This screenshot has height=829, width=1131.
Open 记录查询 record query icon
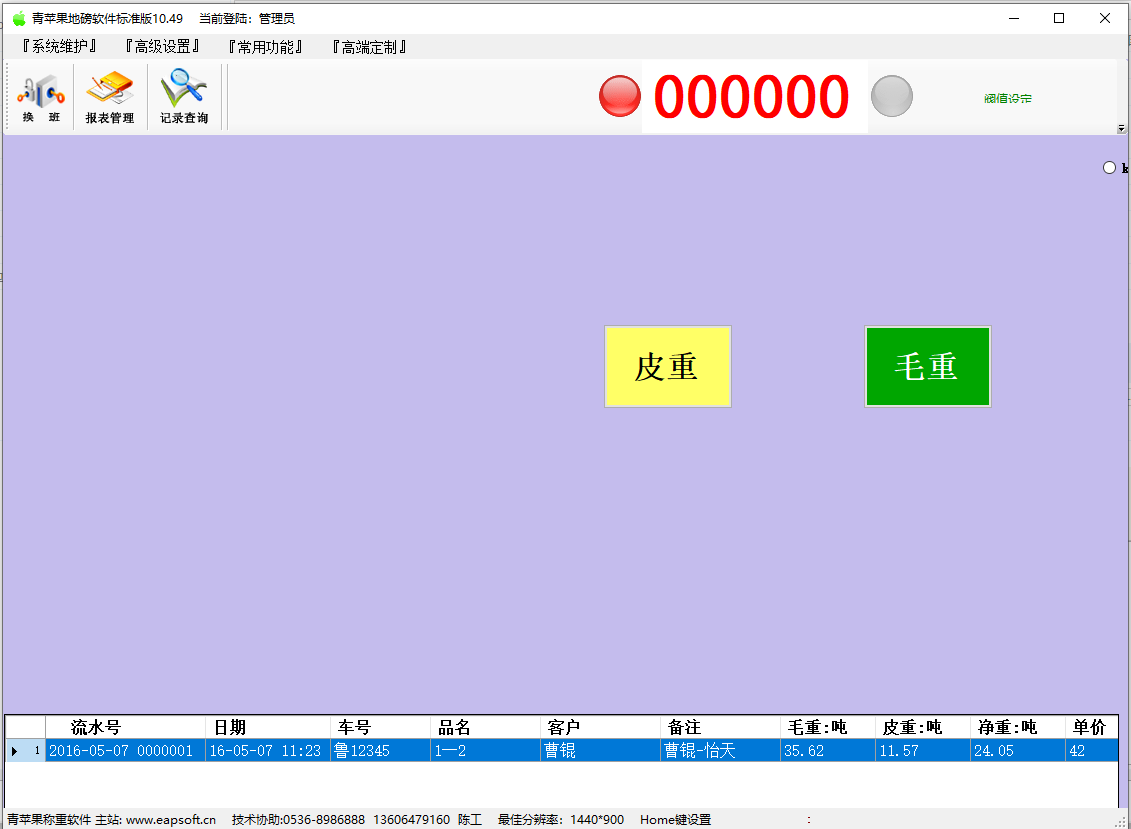pos(183,96)
